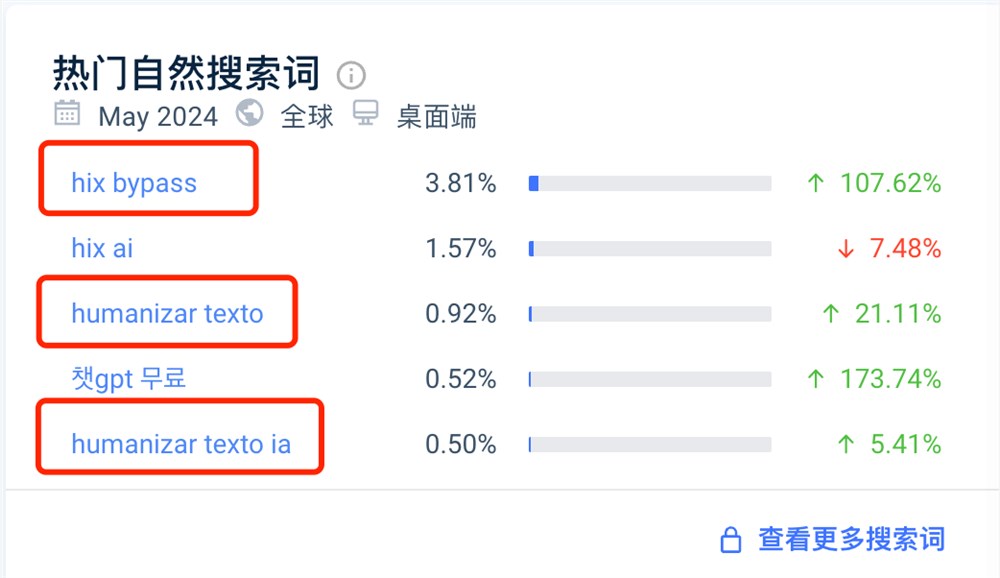
Task: Click the green up arrow next to 173.74%
Action: tap(817, 379)
